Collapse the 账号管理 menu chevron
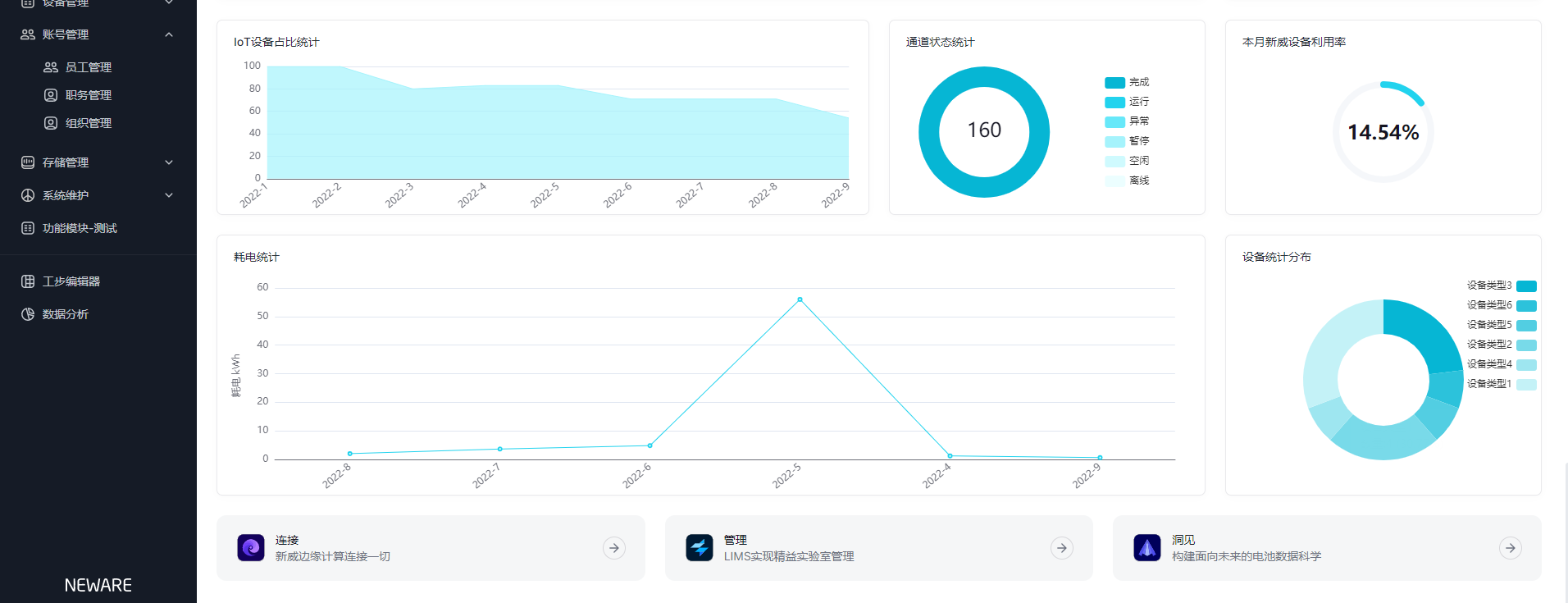The height and width of the screenshot is (603, 1568). [169, 34]
